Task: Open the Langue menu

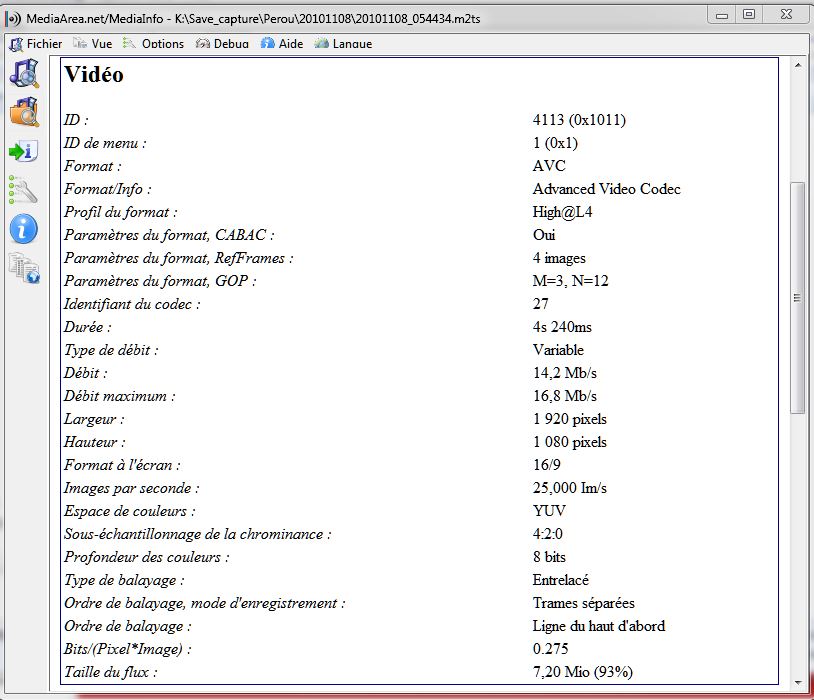Action: coord(343,44)
